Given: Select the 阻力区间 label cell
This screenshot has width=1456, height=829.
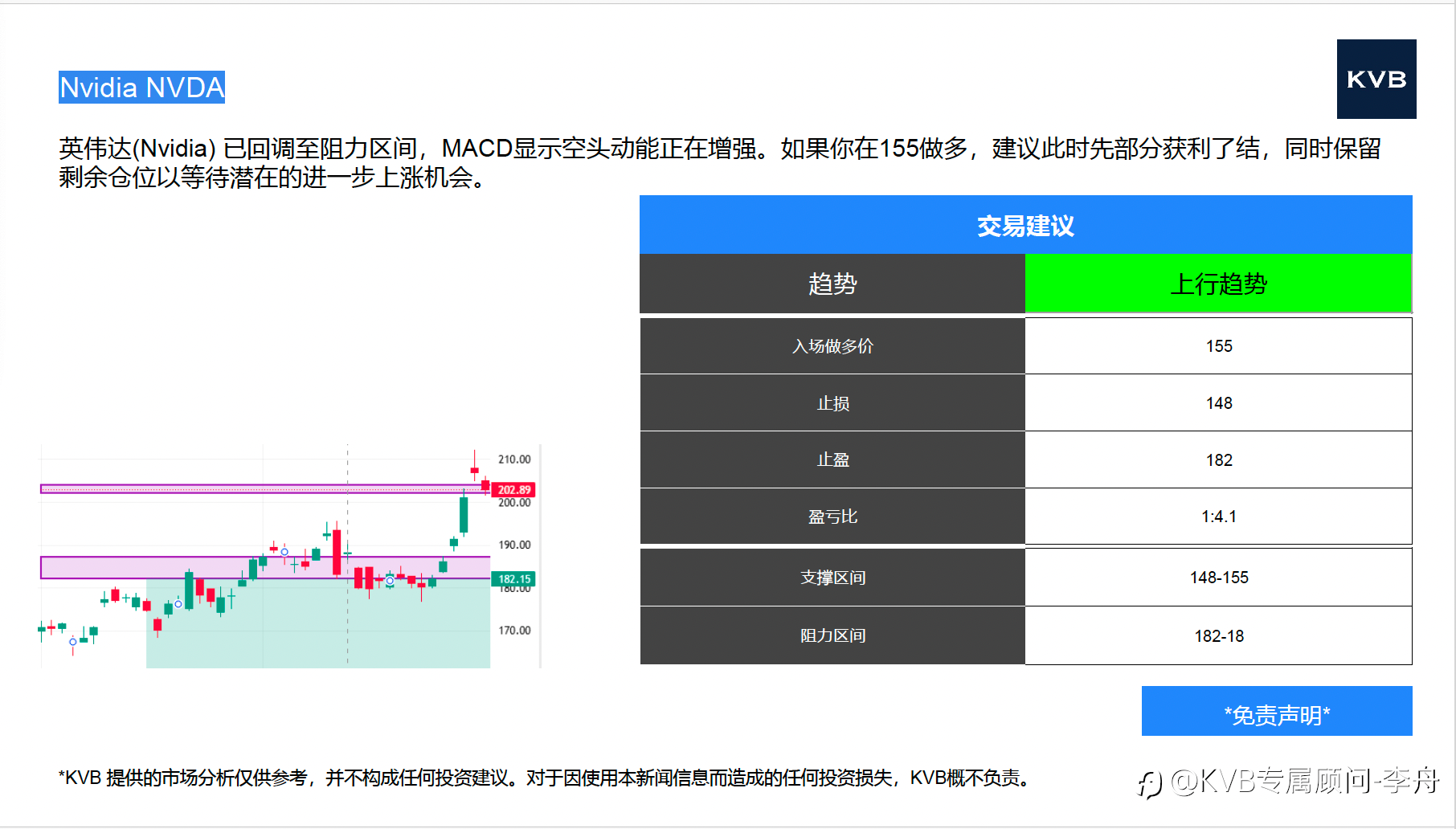Looking at the screenshot, I should [832, 636].
